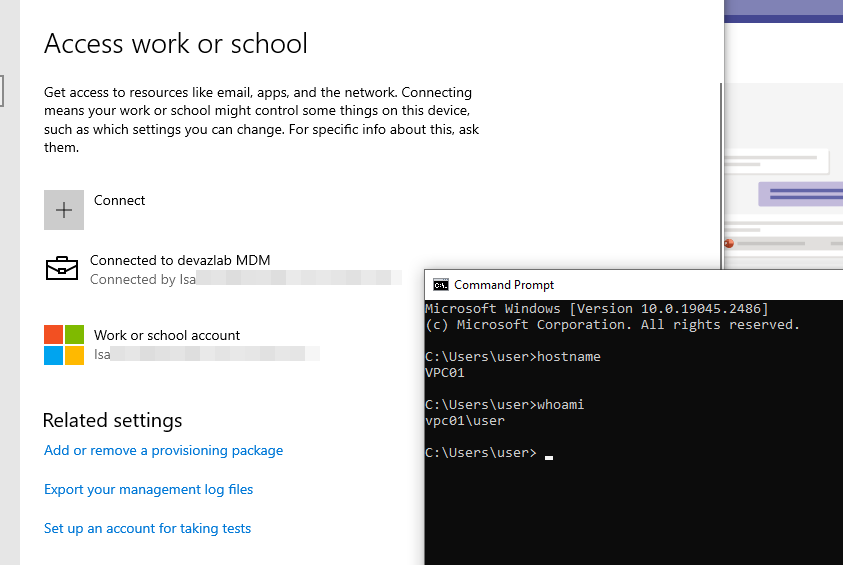Open Set up an account for taking tests
Image resolution: width=843 pixels, height=565 pixels.
[147, 528]
